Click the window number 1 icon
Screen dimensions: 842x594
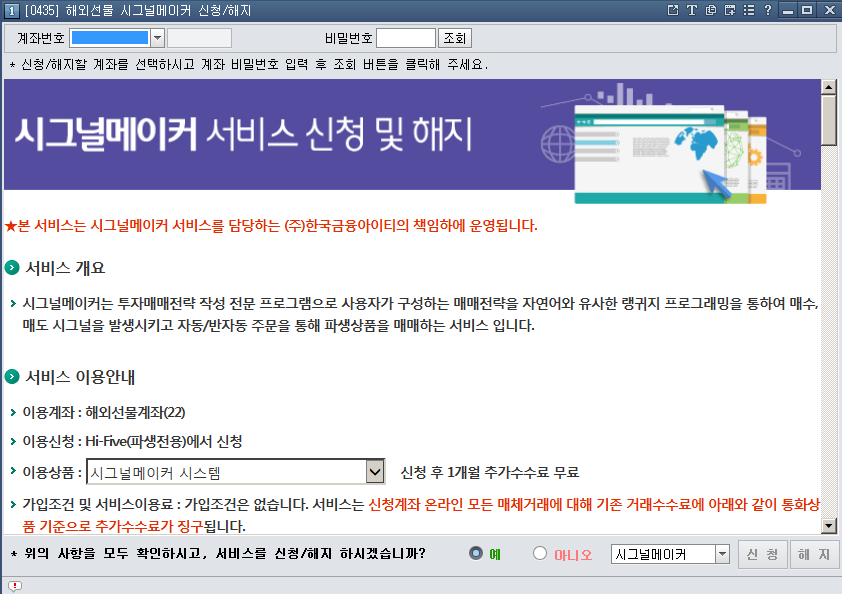point(11,11)
